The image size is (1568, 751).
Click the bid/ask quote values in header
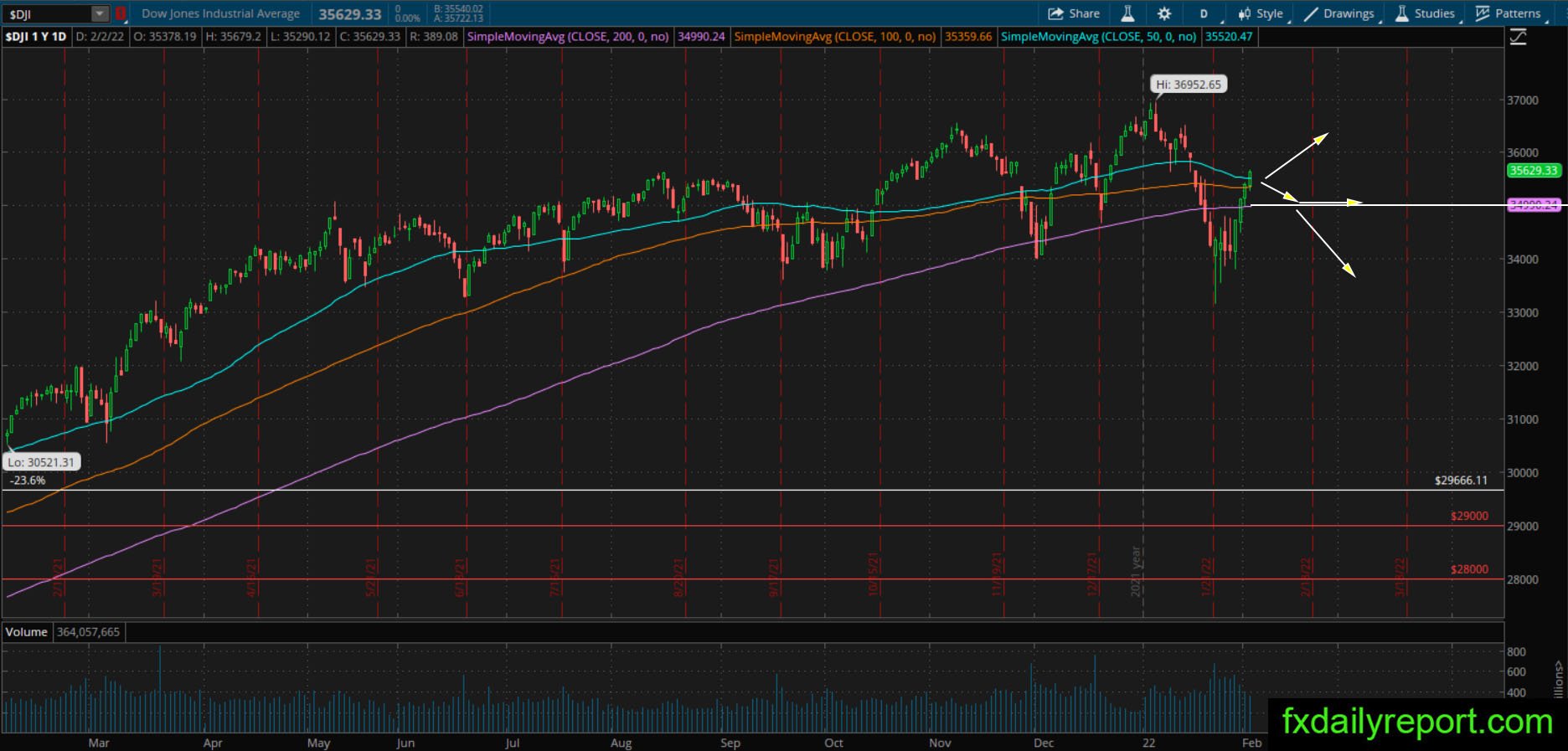[458, 13]
